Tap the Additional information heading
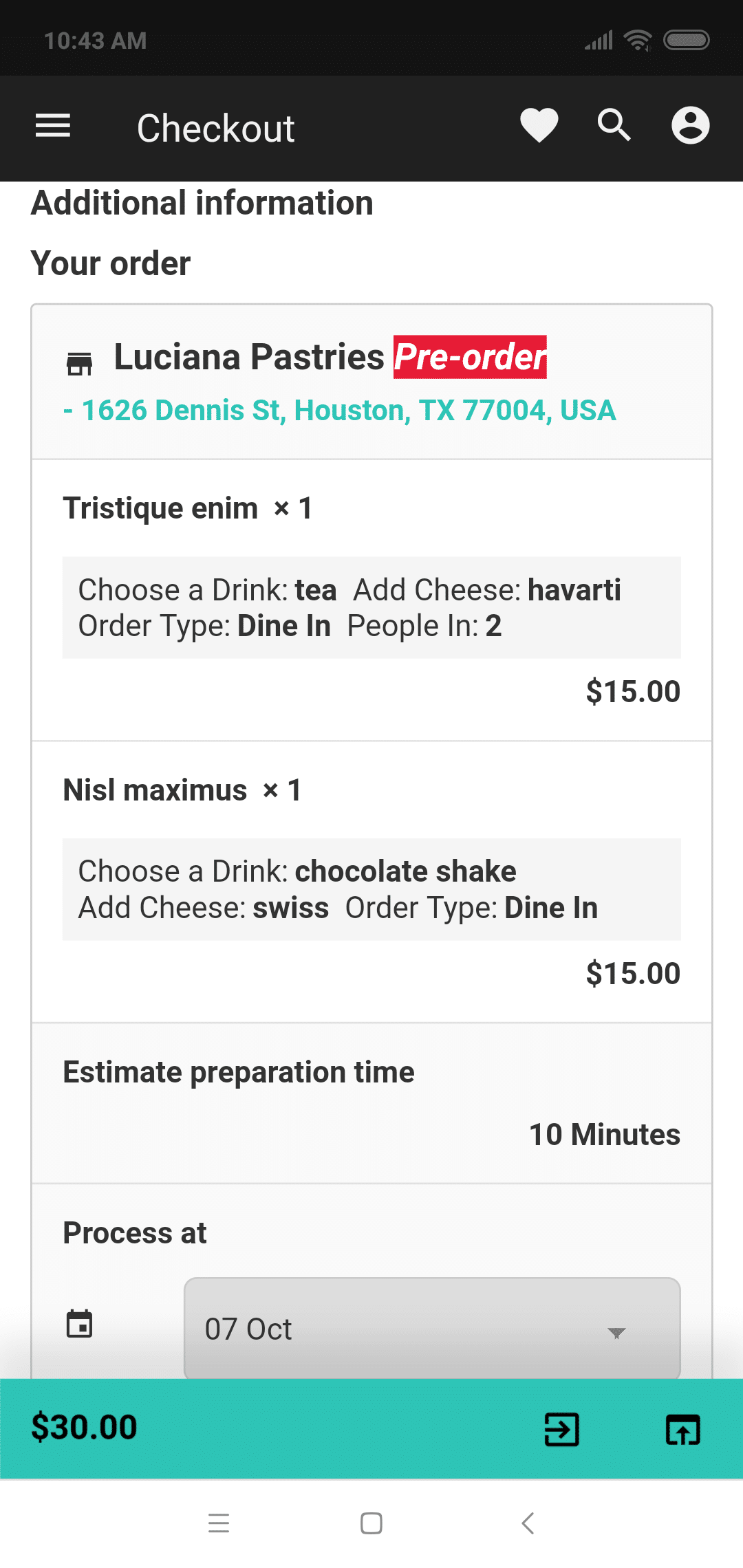The height and width of the screenshot is (1568, 743). [x=202, y=204]
